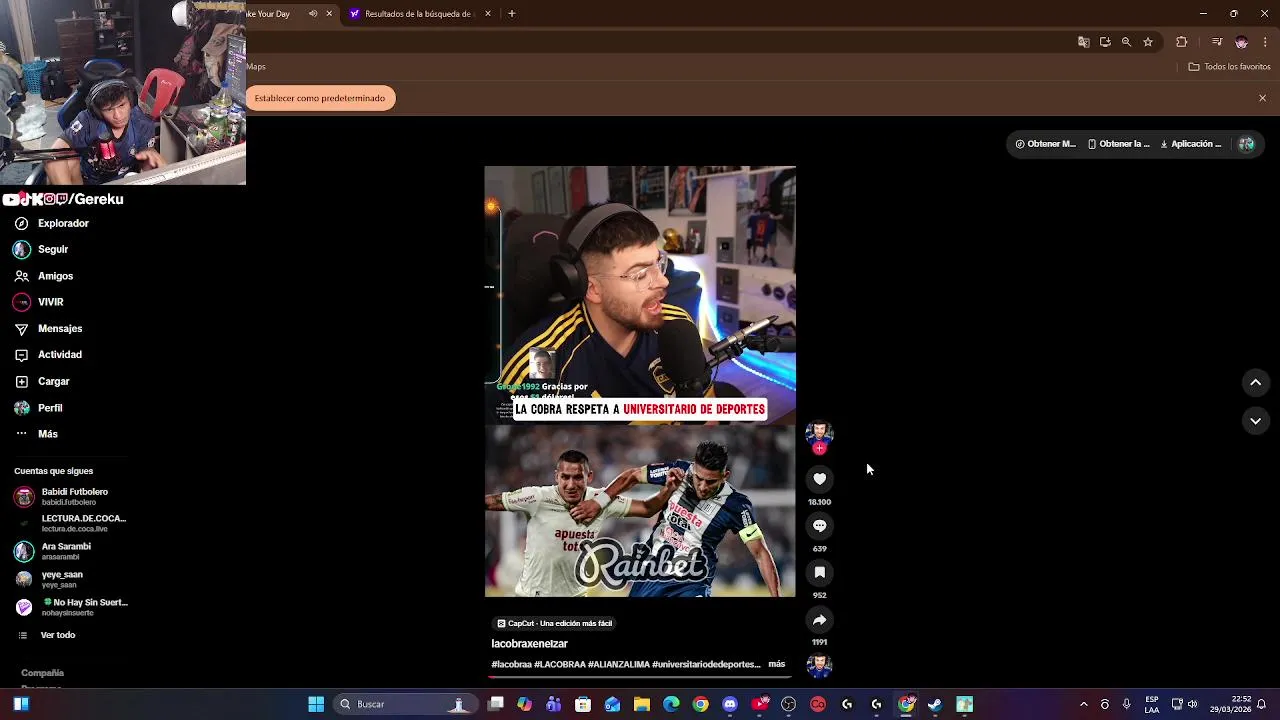Open the TikTok profile avatar at top right
This screenshot has width=1280, height=720.
click(x=1246, y=144)
